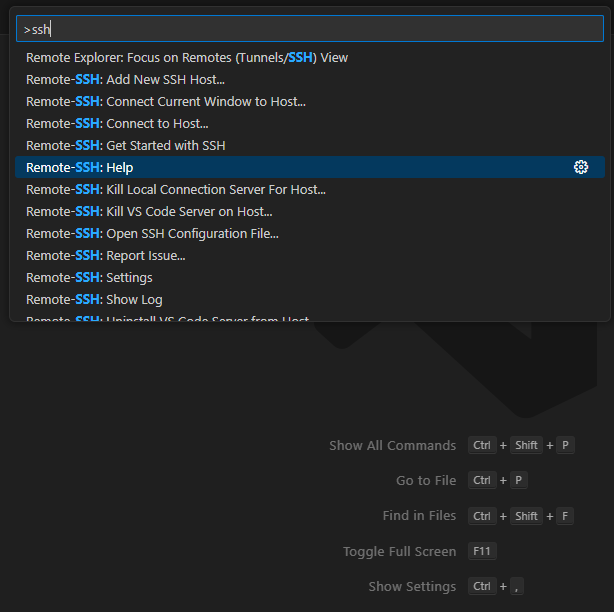The image size is (614, 612).
Task: Open Remote-SSH: Get Started with SSH
Action: [310, 145]
